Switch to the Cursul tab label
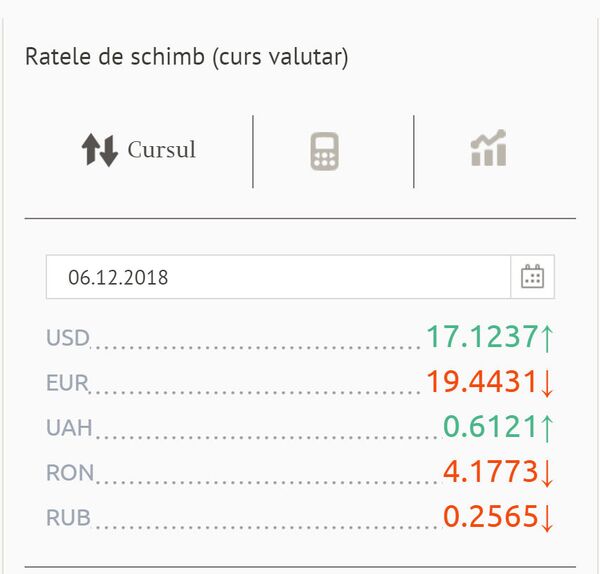The width and height of the screenshot is (600, 574). click(x=162, y=151)
